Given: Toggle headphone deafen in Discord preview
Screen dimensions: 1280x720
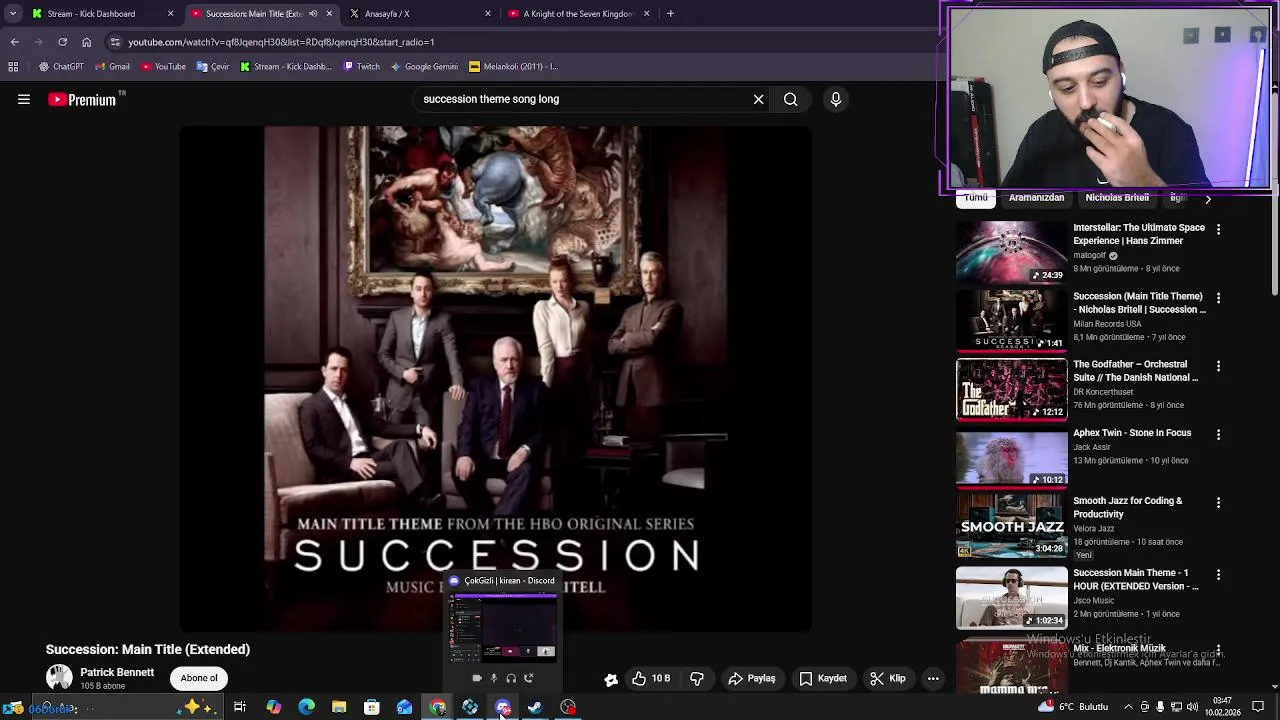Looking at the screenshot, I should coord(511,678).
